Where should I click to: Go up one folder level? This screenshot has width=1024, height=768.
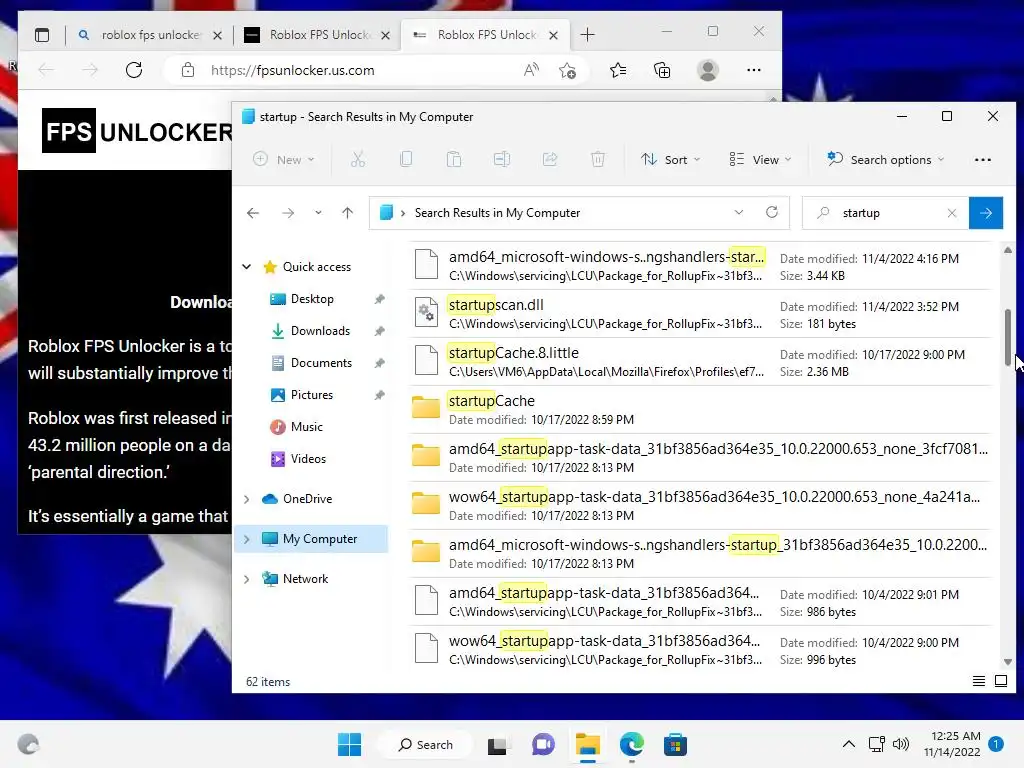coord(347,213)
